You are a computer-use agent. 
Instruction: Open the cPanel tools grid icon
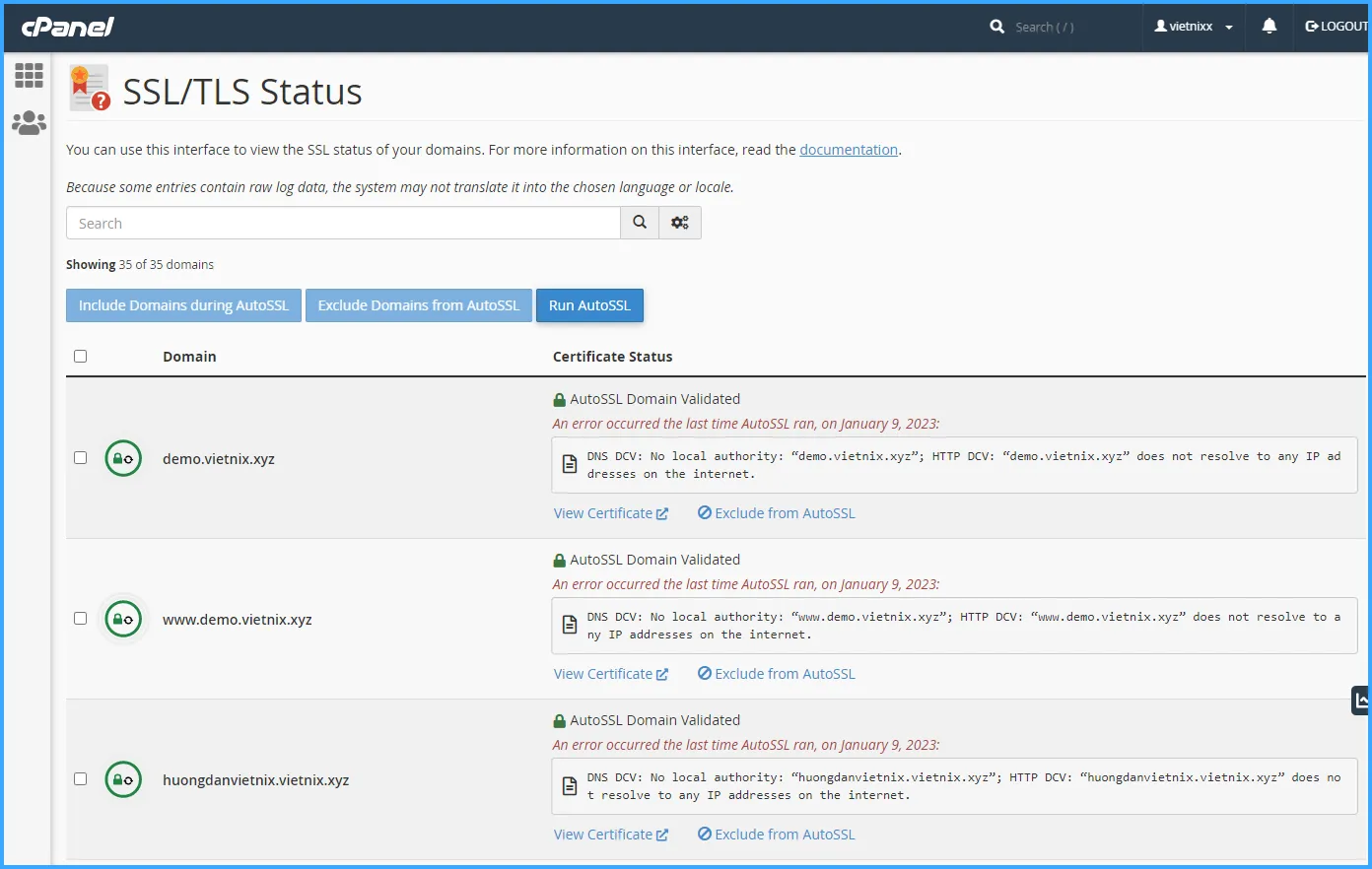[29, 76]
